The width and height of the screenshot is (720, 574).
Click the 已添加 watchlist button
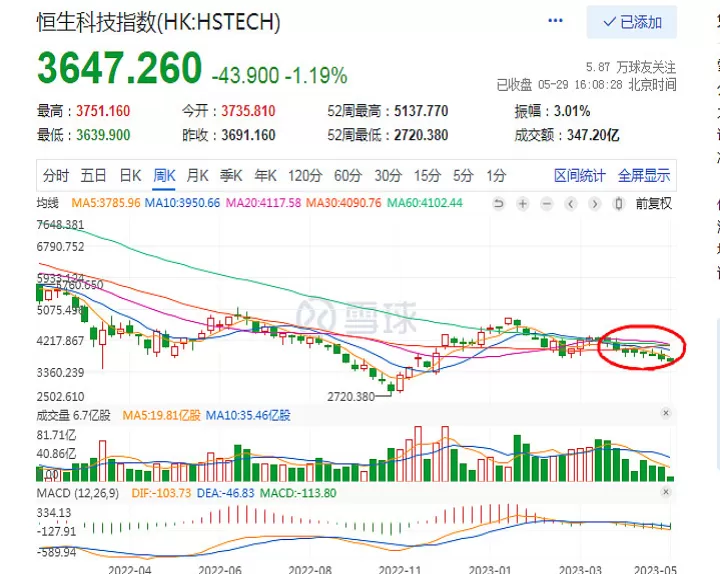click(x=631, y=22)
